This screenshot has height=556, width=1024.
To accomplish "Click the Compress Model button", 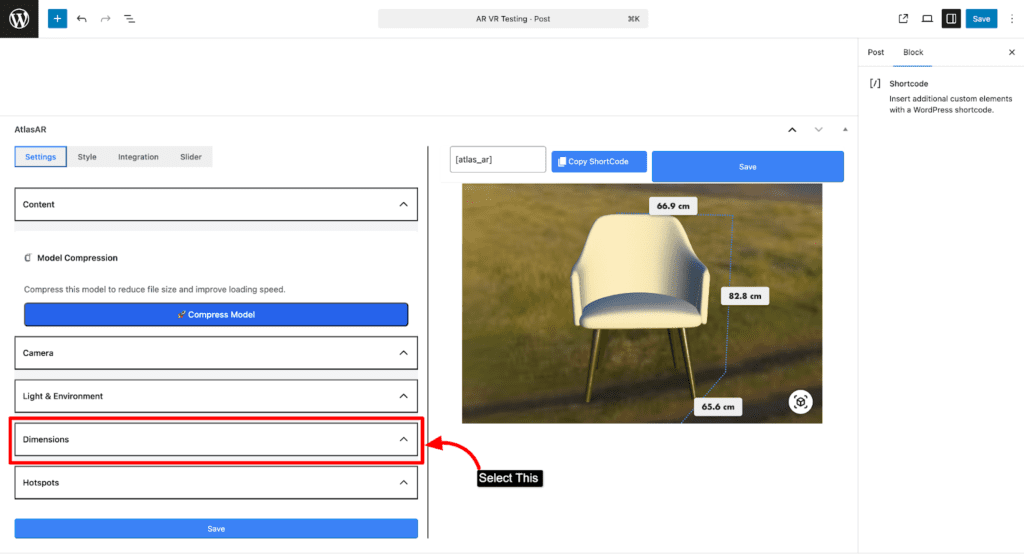I will 216,314.
